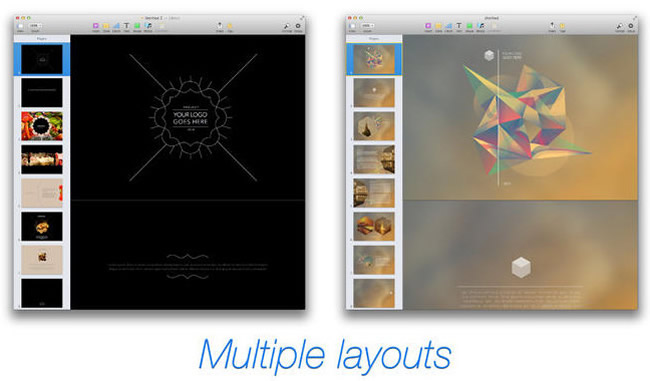Click the Table icon in the gold-document window
This screenshot has width=650, height=381.
[439, 26]
